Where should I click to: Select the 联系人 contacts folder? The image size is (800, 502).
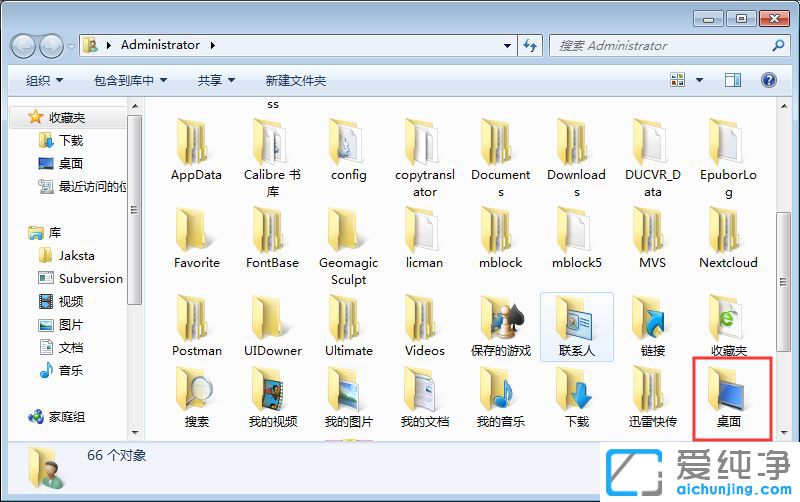click(577, 327)
